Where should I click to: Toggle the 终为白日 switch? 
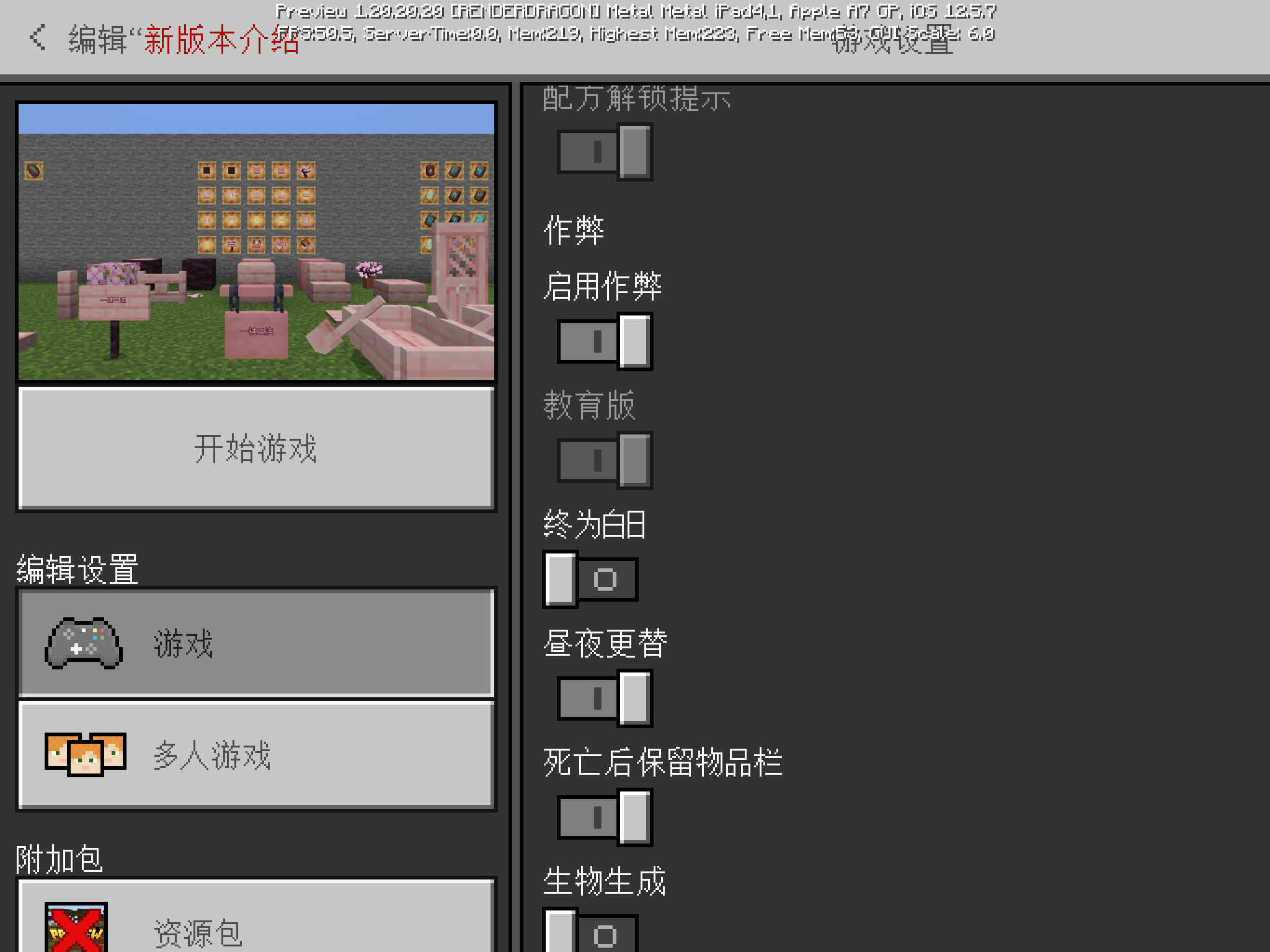pos(590,580)
